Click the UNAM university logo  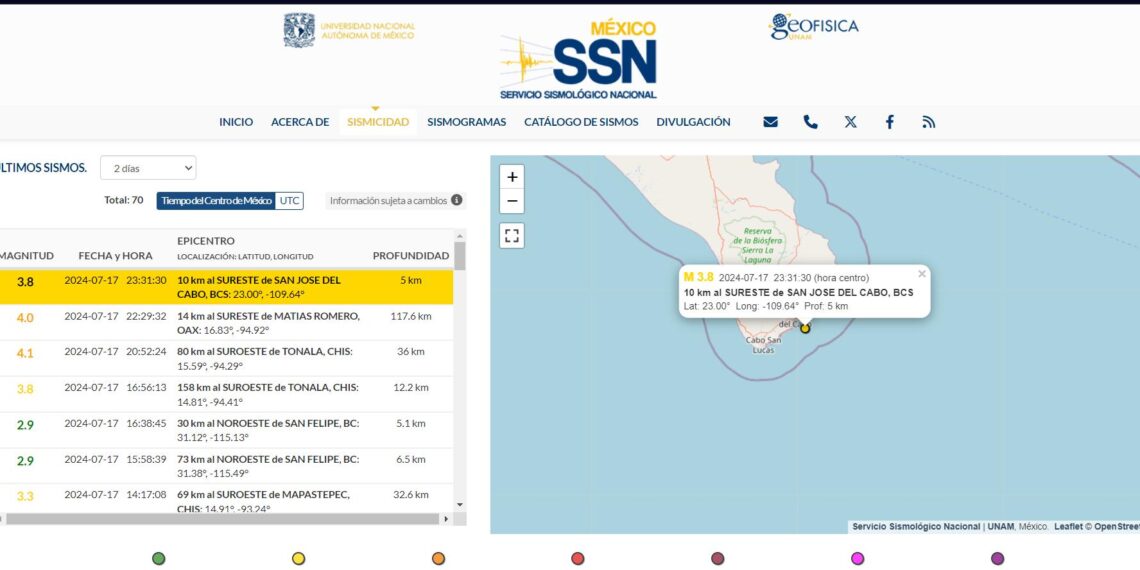pyautogui.click(x=349, y=31)
